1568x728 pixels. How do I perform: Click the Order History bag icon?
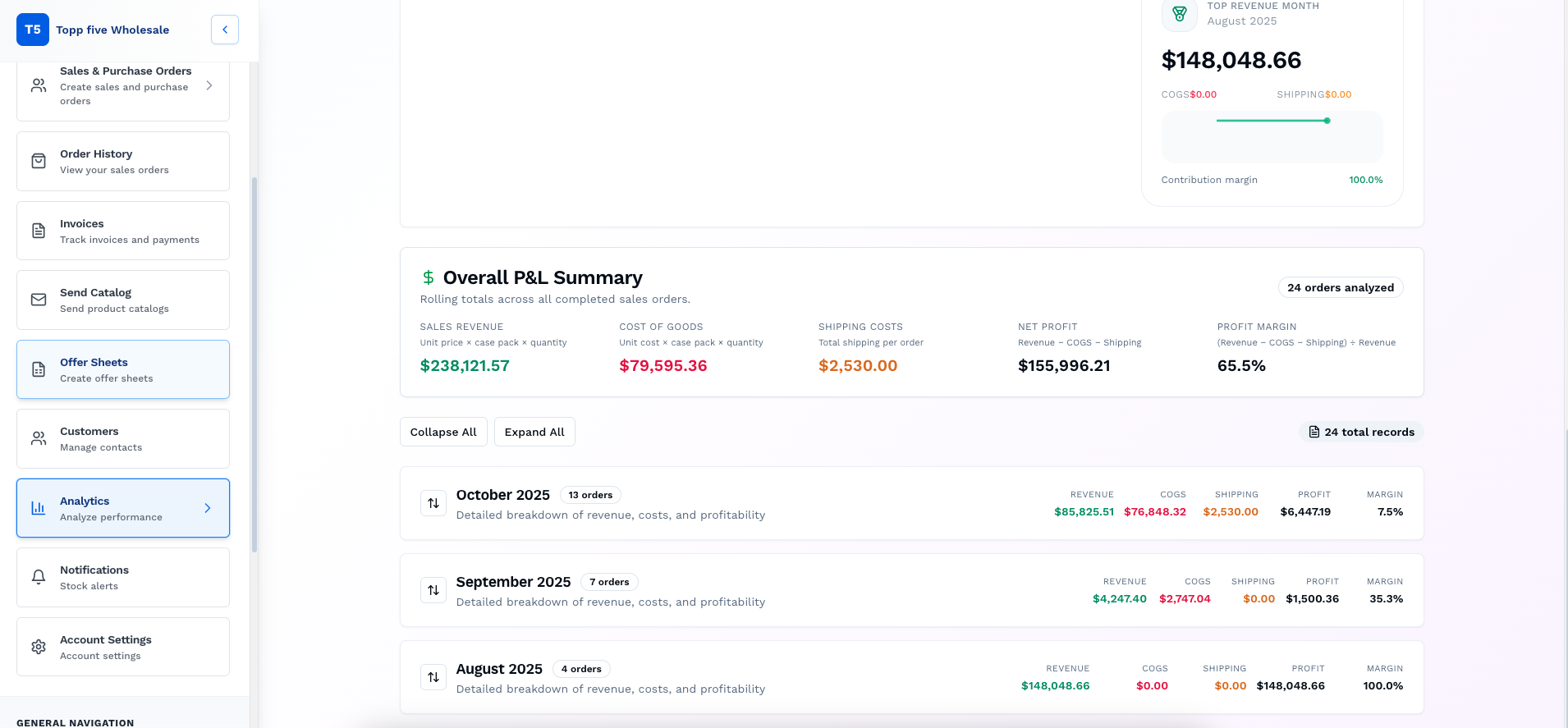39,161
